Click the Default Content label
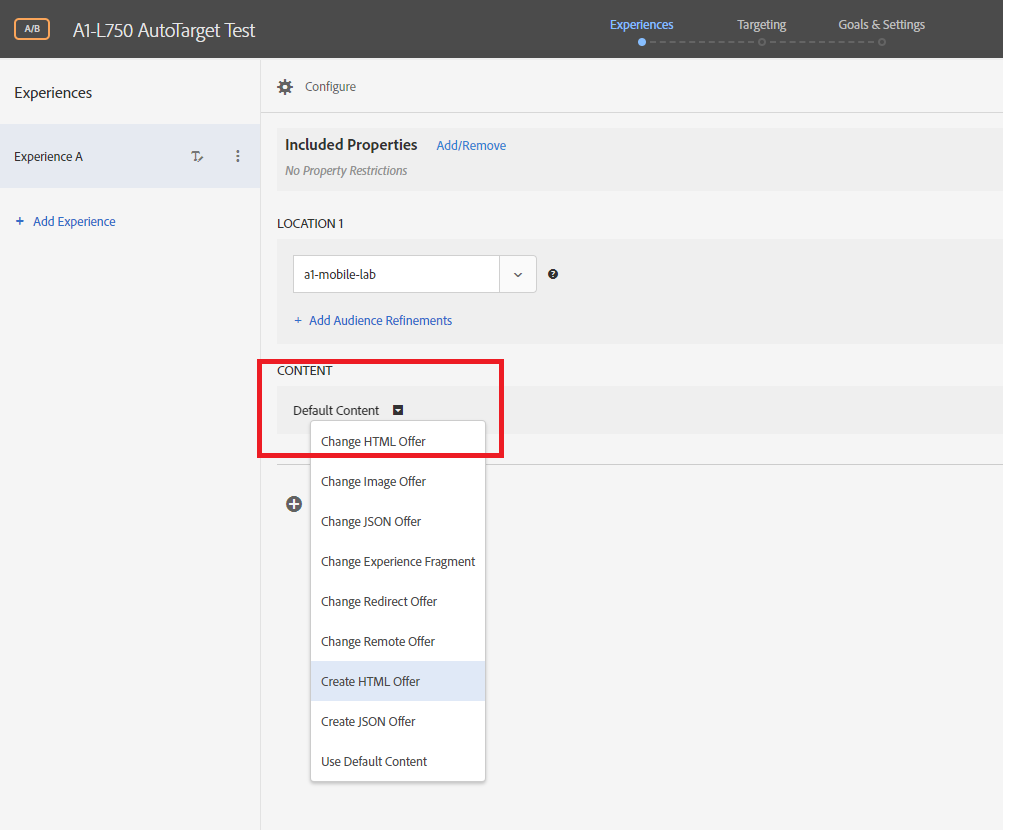 click(x=336, y=410)
